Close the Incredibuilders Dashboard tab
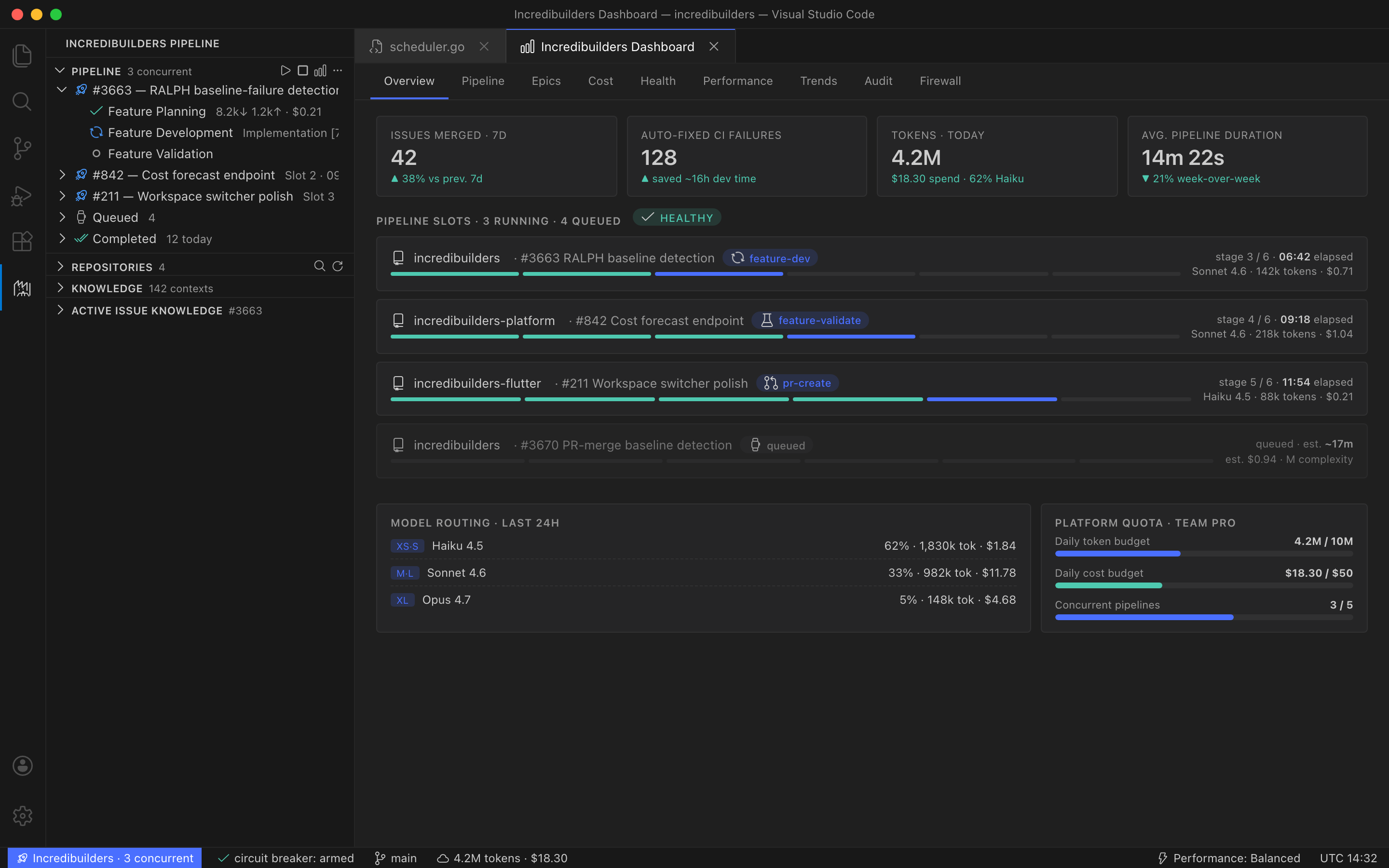This screenshot has width=1389, height=868. [x=713, y=46]
